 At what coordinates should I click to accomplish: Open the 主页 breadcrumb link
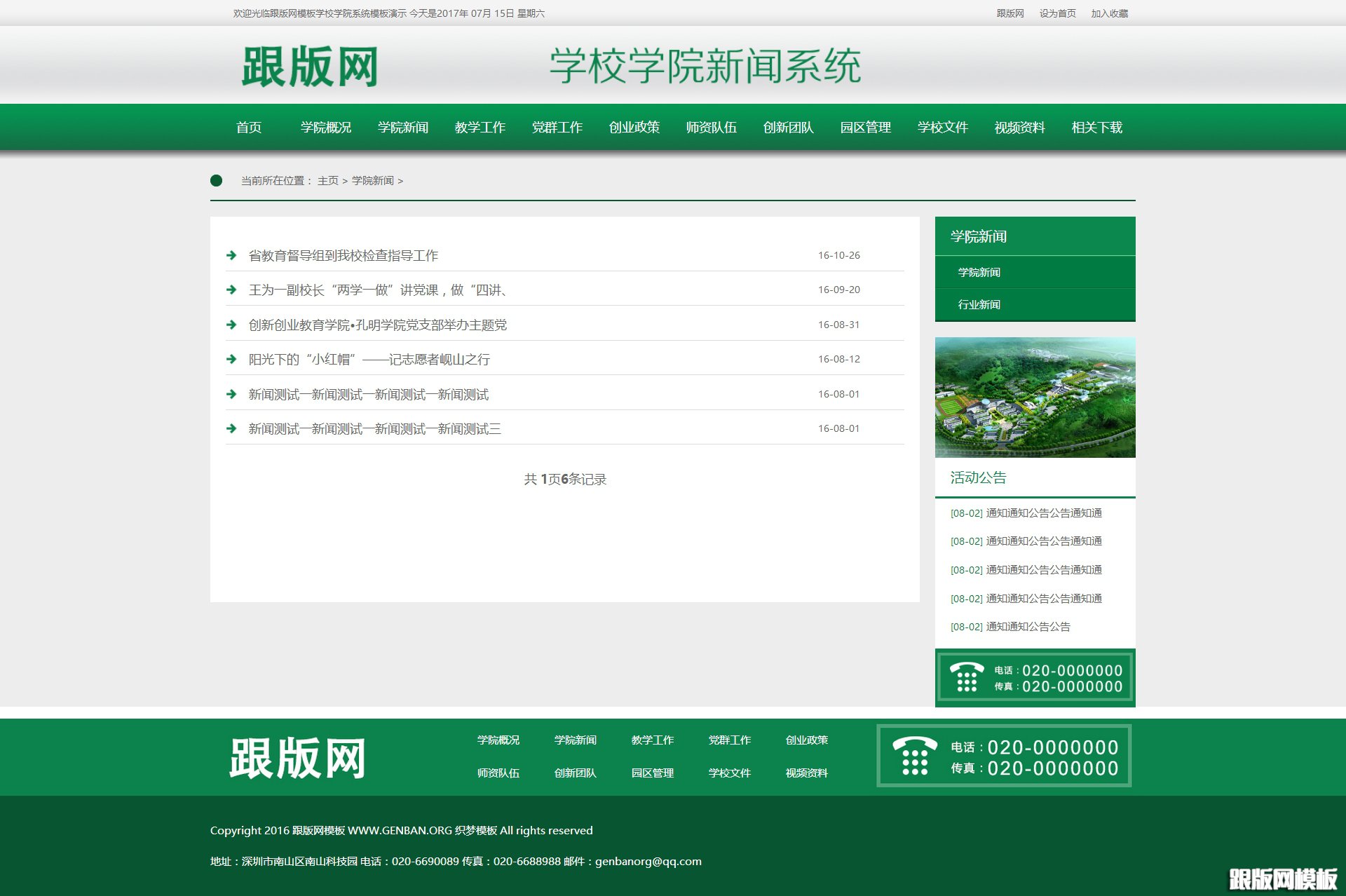327,180
